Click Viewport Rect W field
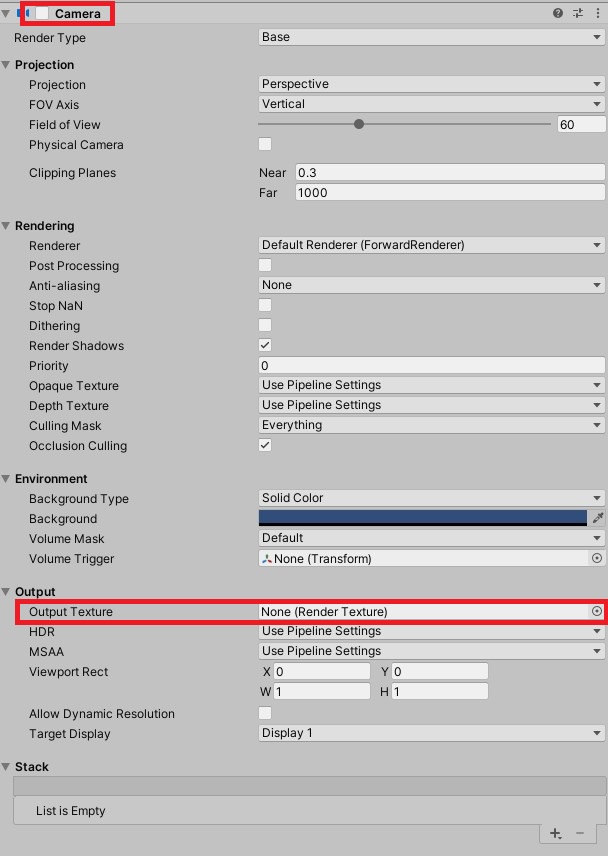The image size is (608, 856). point(322,692)
